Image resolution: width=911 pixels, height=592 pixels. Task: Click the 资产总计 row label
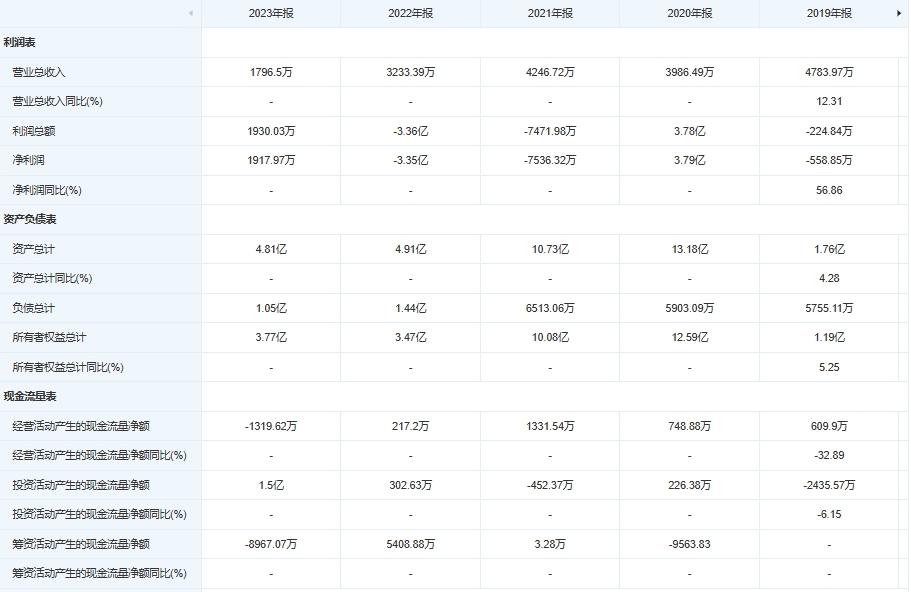tap(33, 249)
